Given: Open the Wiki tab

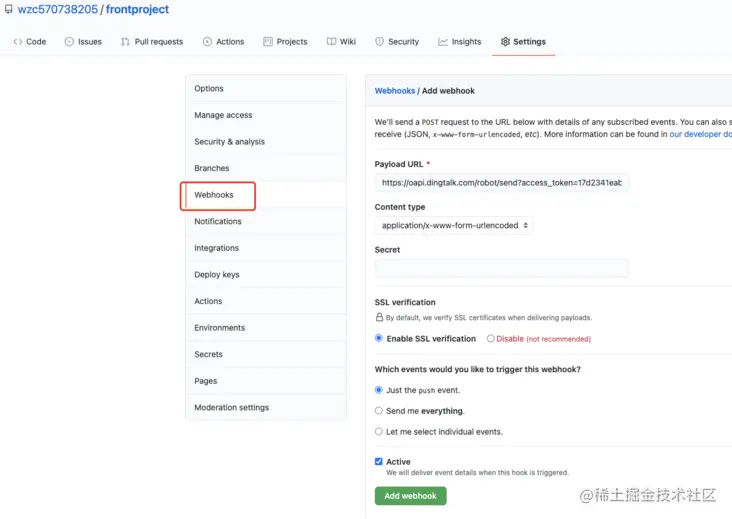Looking at the screenshot, I should click(341, 42).
